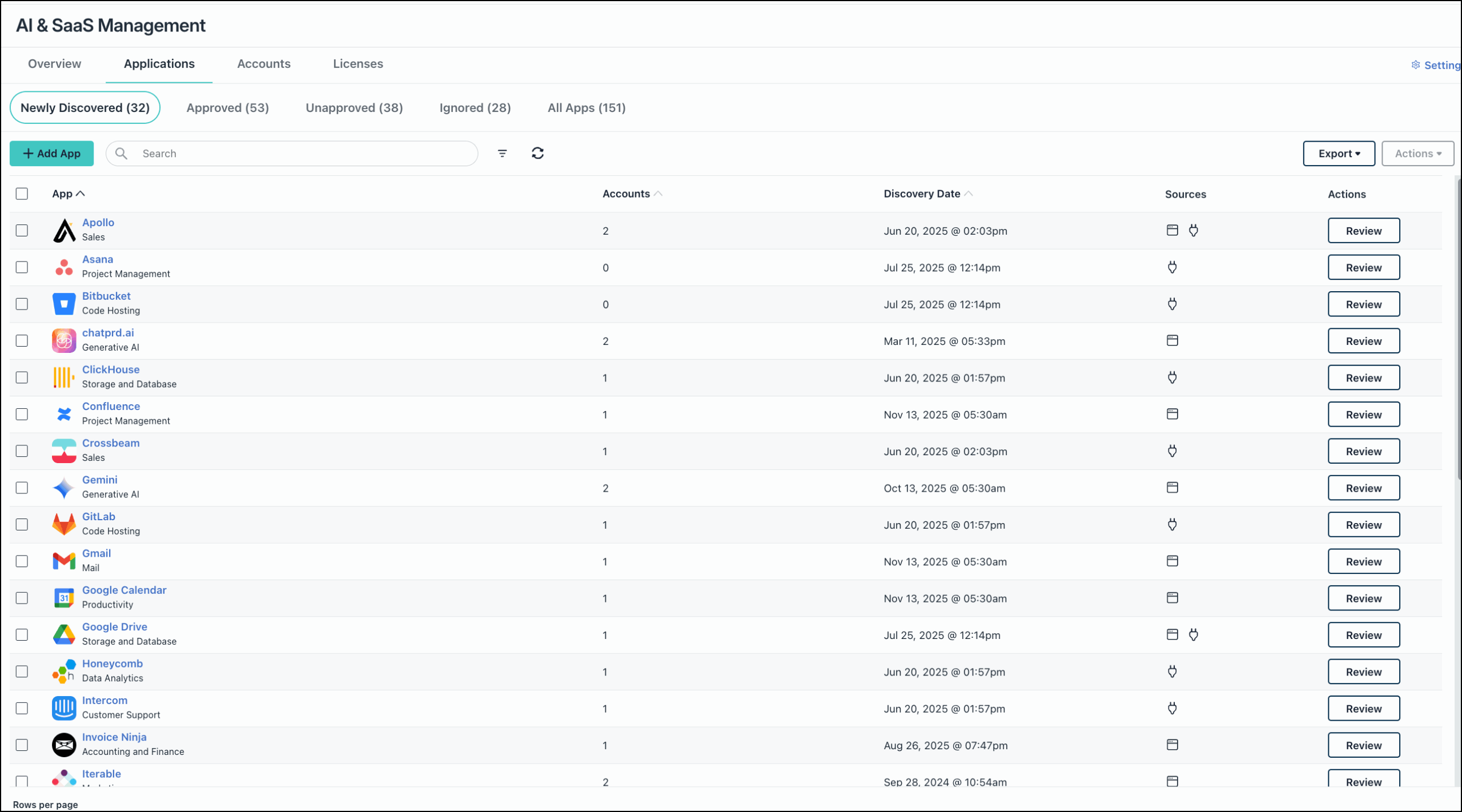Open the Bitbucket app details link
Screen dimensions: 1462x812
(x=106, y=296)
